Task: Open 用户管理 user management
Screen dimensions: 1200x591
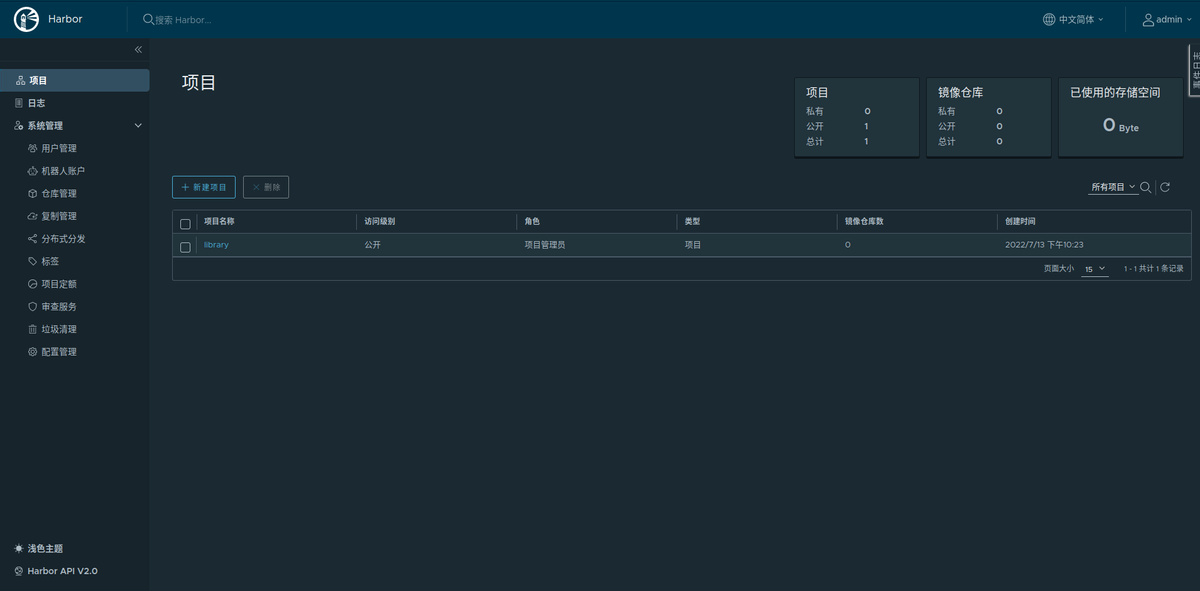Action: point(58,148)
